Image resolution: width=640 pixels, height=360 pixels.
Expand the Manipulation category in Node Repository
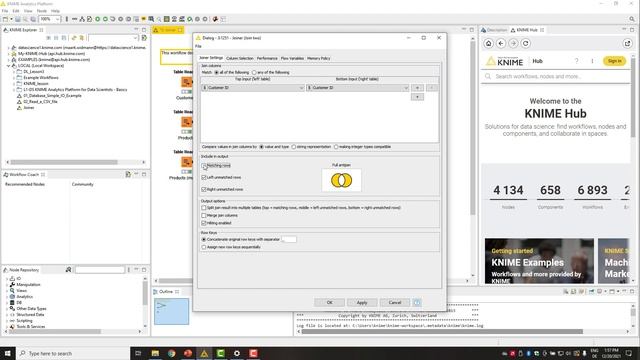pos(7,284)
